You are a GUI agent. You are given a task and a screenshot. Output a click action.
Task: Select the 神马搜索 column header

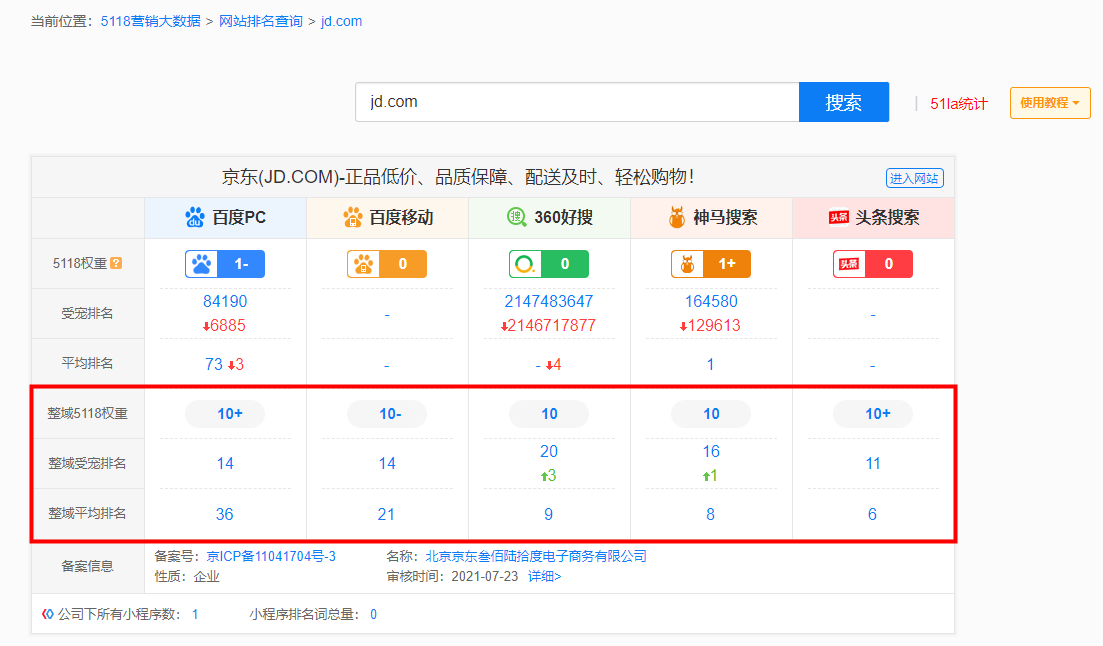(711, 217)
